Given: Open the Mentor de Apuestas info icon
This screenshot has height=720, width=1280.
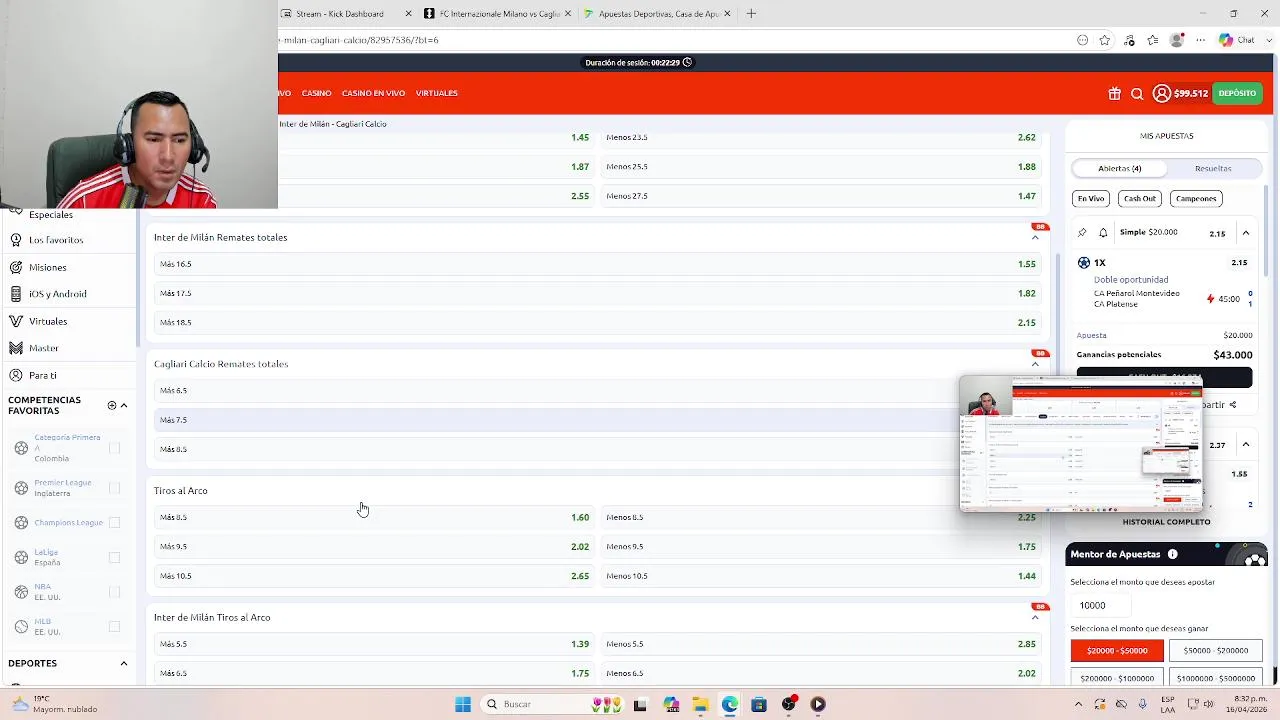Looking at the screenshot, I should click(x=1172, y=554).
